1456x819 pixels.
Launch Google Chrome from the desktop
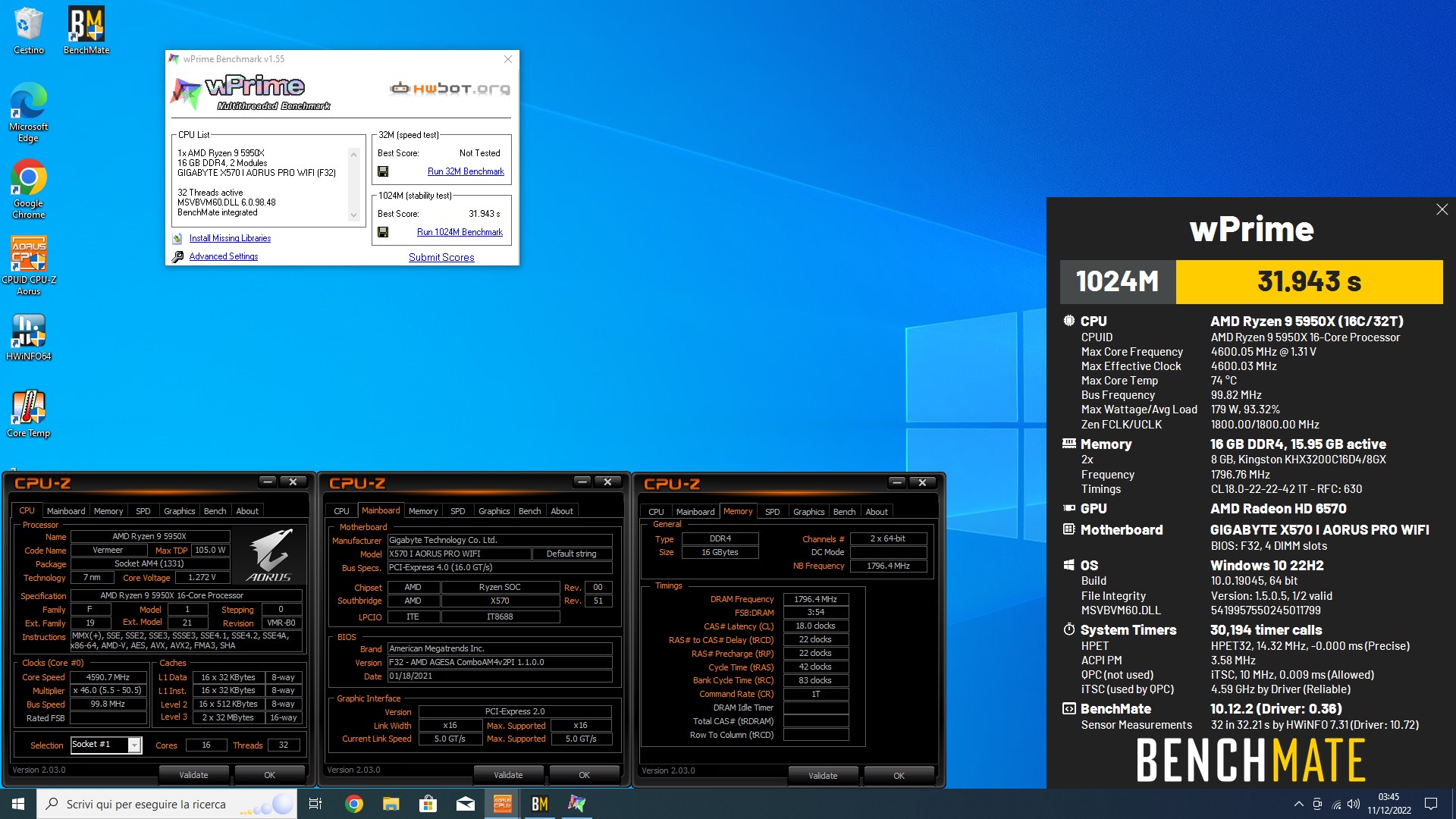(x=29, y=189)
